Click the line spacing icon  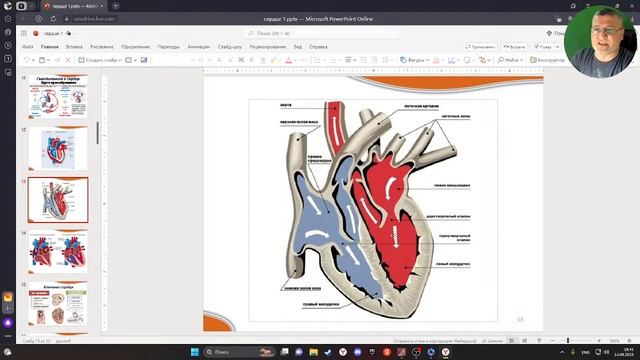click(x=385, y=60)
